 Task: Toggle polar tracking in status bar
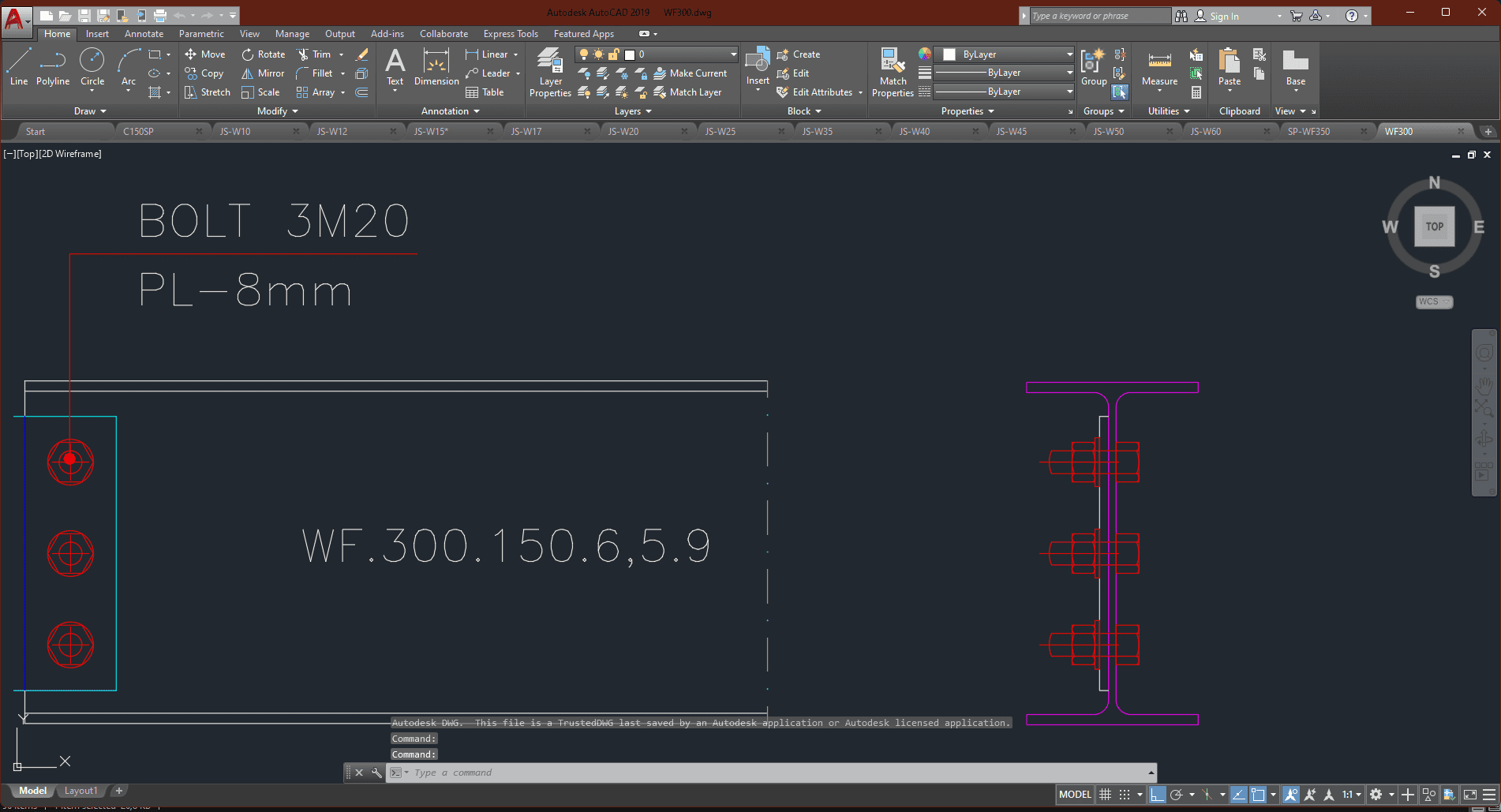[x=1177, y=795]
